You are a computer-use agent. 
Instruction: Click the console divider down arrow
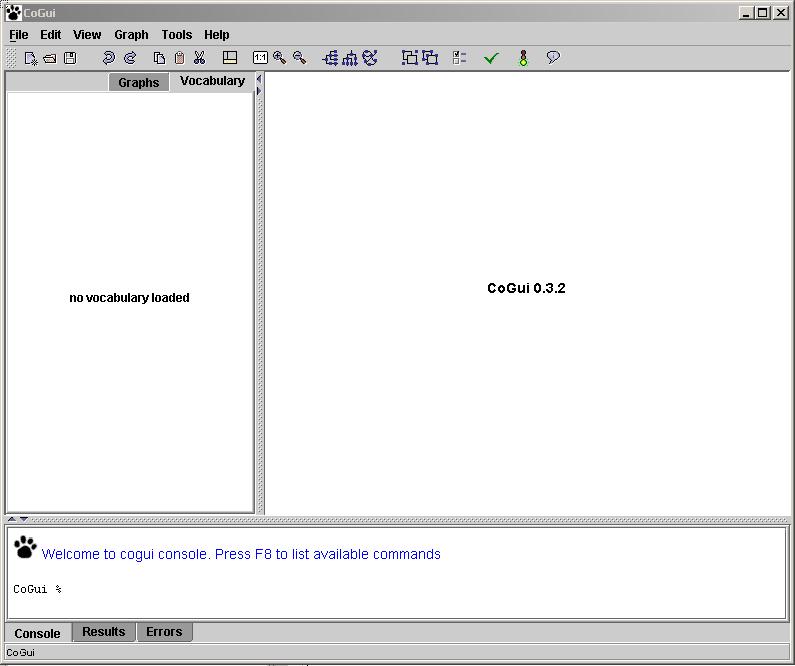[x=24, y=519]
